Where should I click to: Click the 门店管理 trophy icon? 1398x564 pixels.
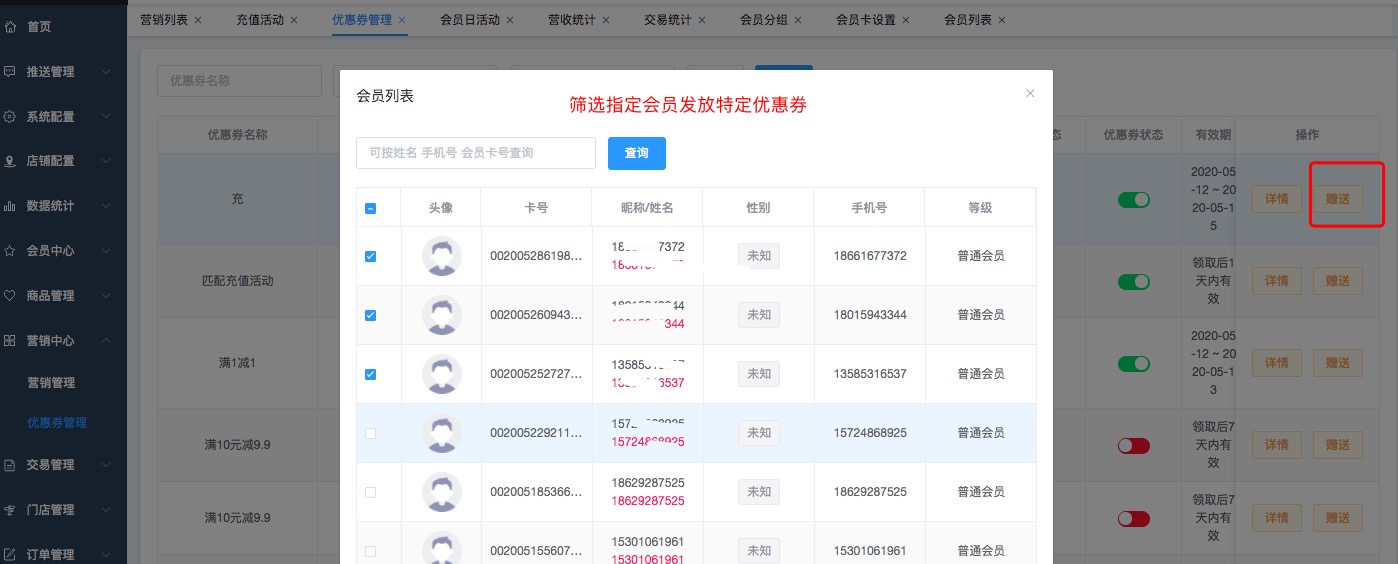click(11, 510)
